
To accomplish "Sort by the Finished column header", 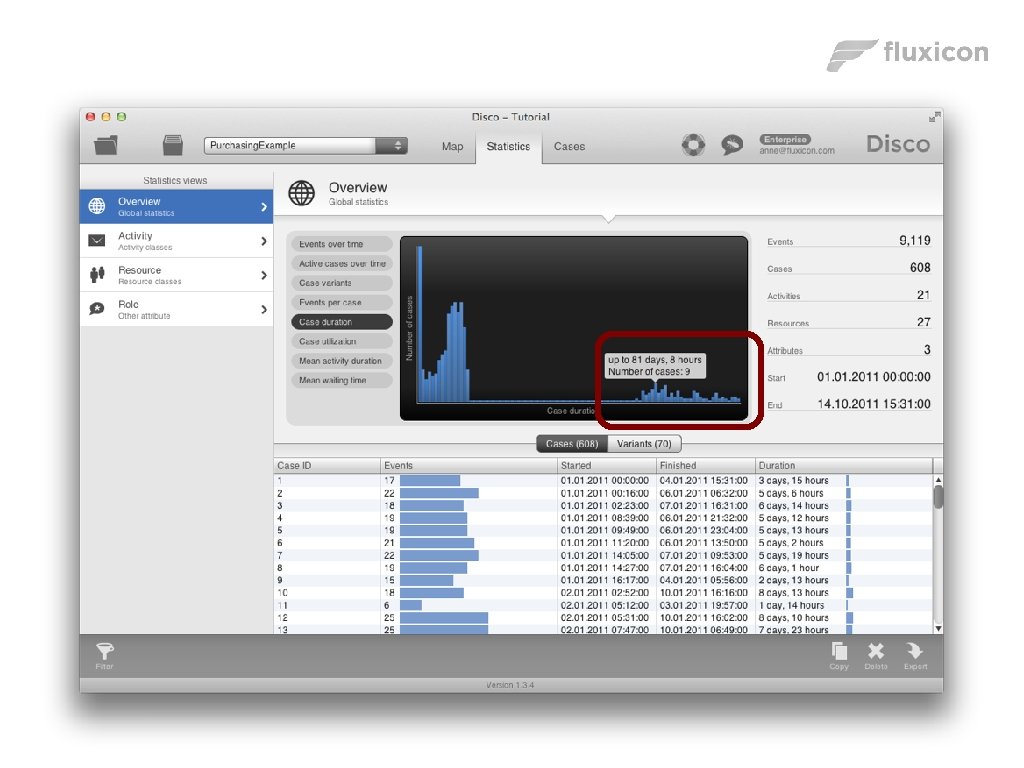I will (x=706, y=466).
